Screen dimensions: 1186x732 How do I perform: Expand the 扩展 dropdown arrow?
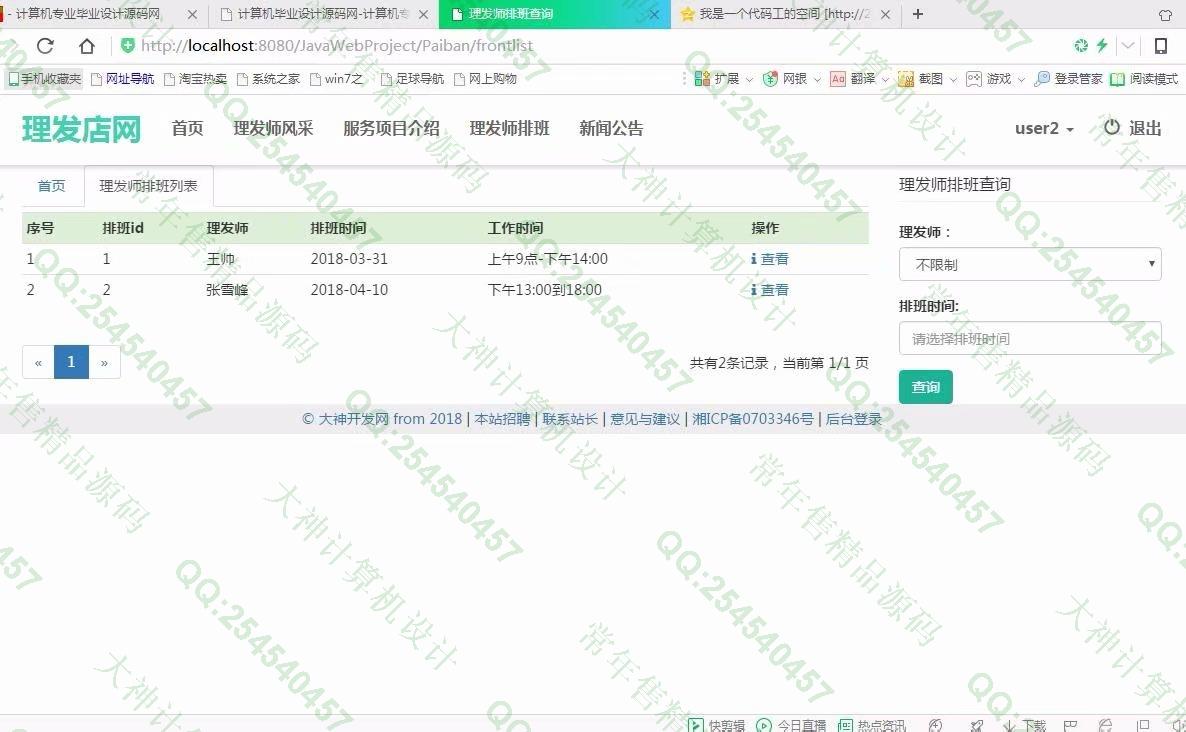tap(749, 79)
